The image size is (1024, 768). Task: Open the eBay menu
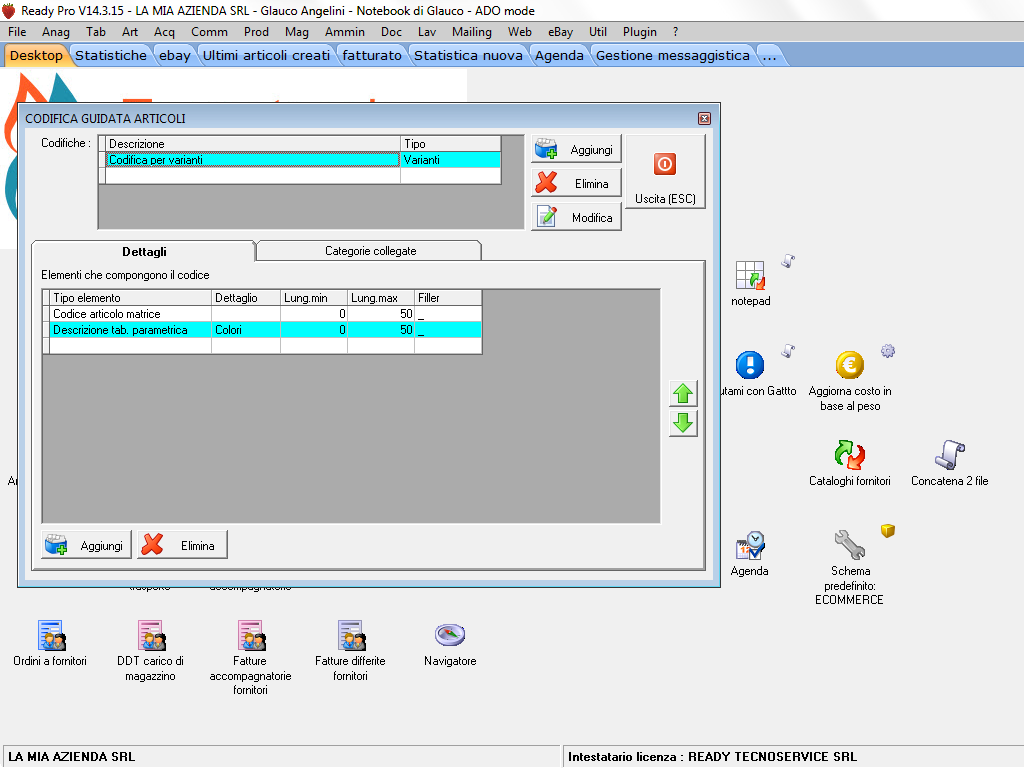pyautogui.click(x=560, y=32)
